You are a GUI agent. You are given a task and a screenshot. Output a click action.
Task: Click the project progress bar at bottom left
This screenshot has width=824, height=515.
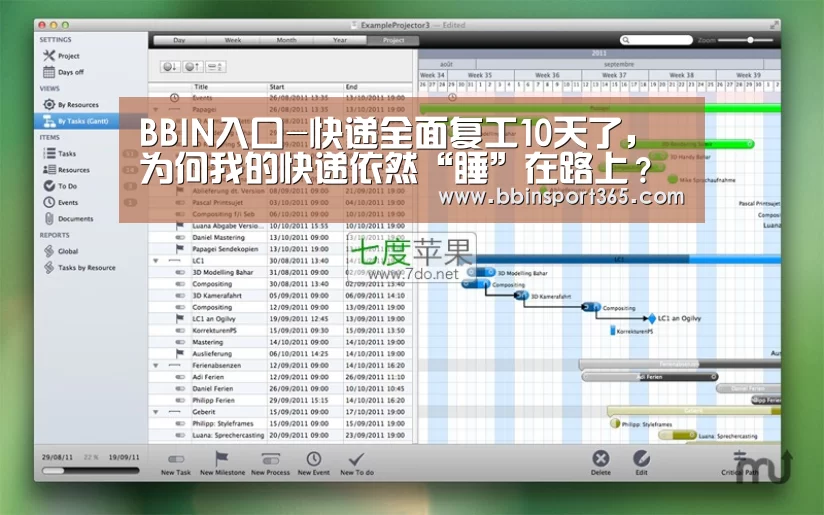click(90, 471)
